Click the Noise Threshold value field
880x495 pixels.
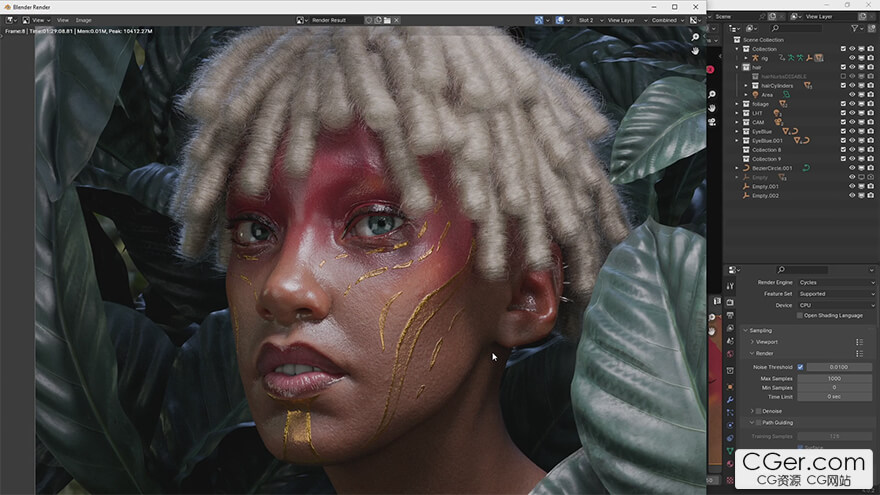(838, 367)
